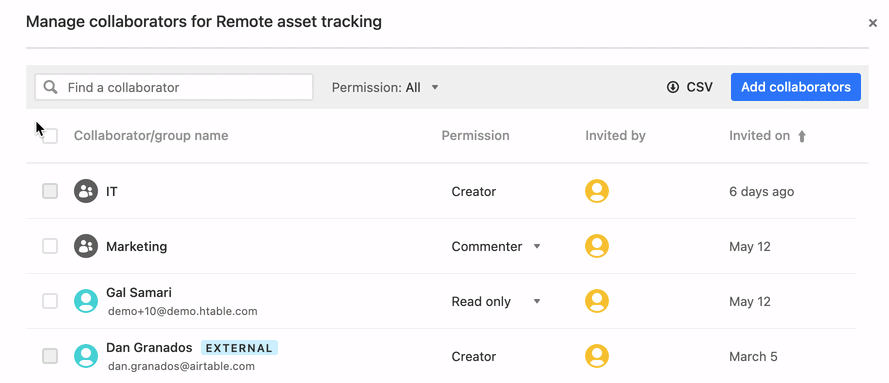Screen dimensions: 889x383
Task: Open the Permission: All filter dropdown
Action: [x=386, y=87]
